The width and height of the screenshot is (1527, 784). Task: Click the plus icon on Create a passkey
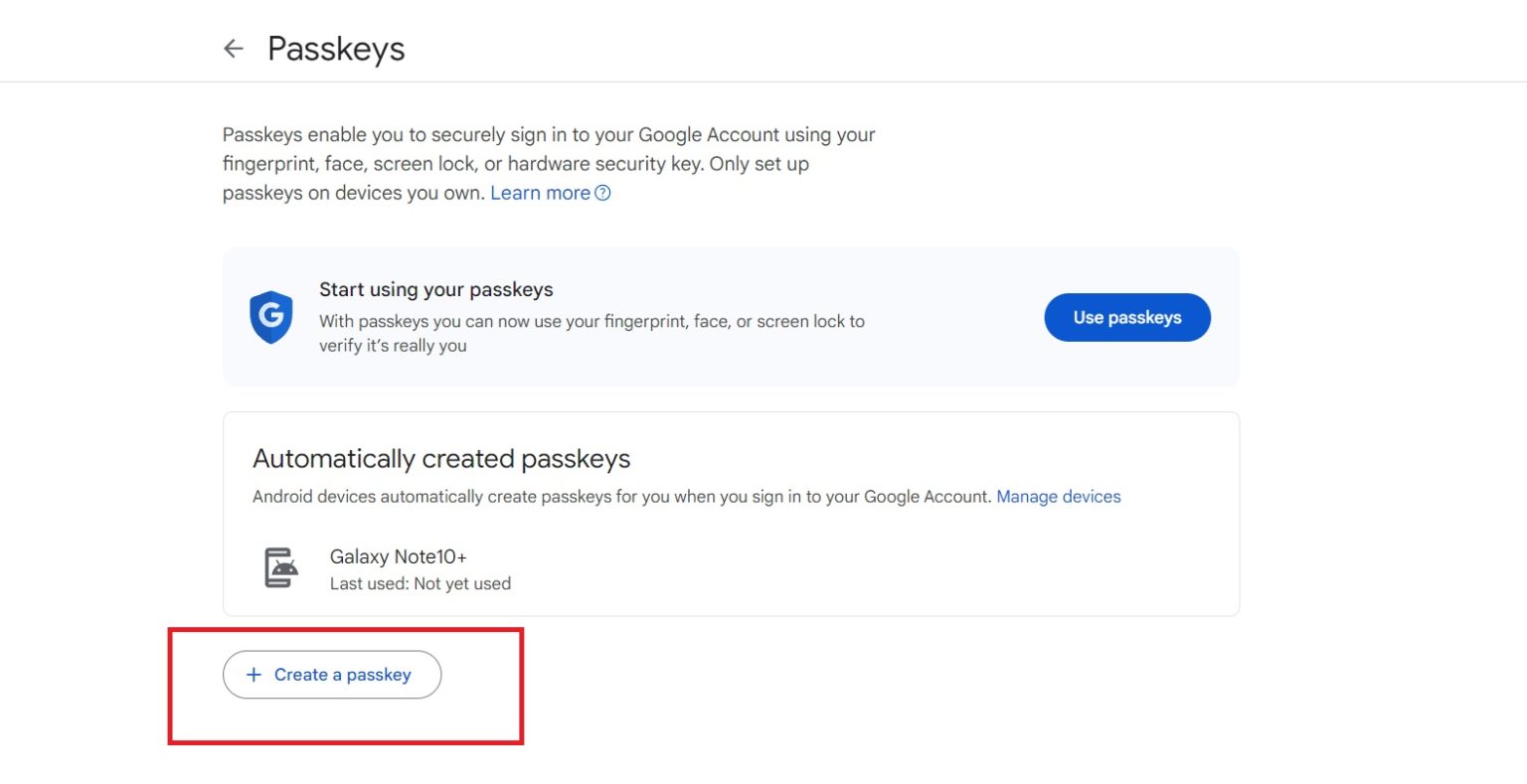coord(254,674)
